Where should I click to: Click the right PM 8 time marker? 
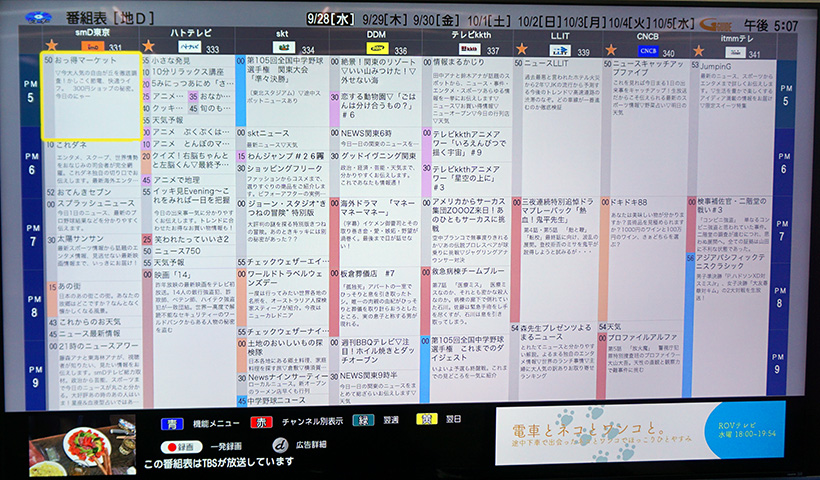pos(780,297)
